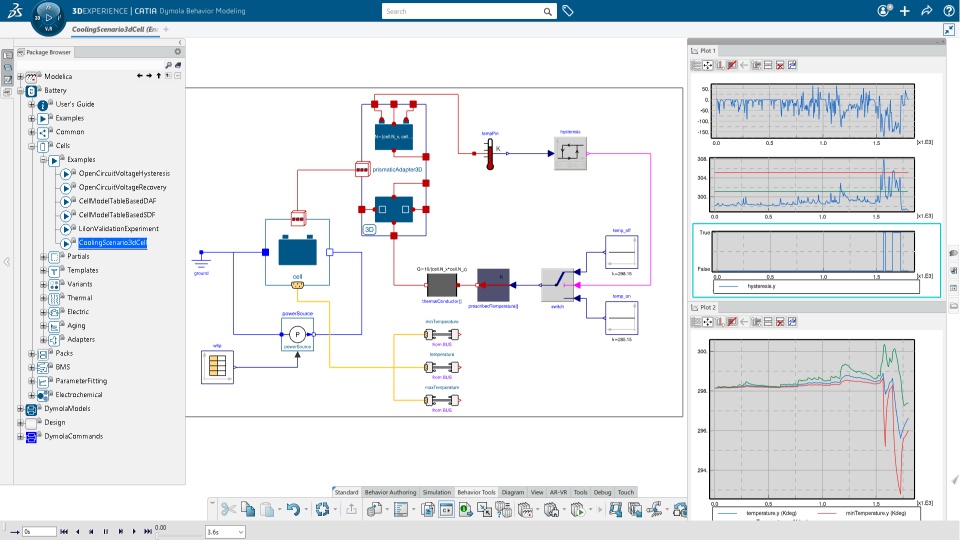Screen dimensions: 960x540
Task: Open the help question mark icon
Action: tap(948, 11)
